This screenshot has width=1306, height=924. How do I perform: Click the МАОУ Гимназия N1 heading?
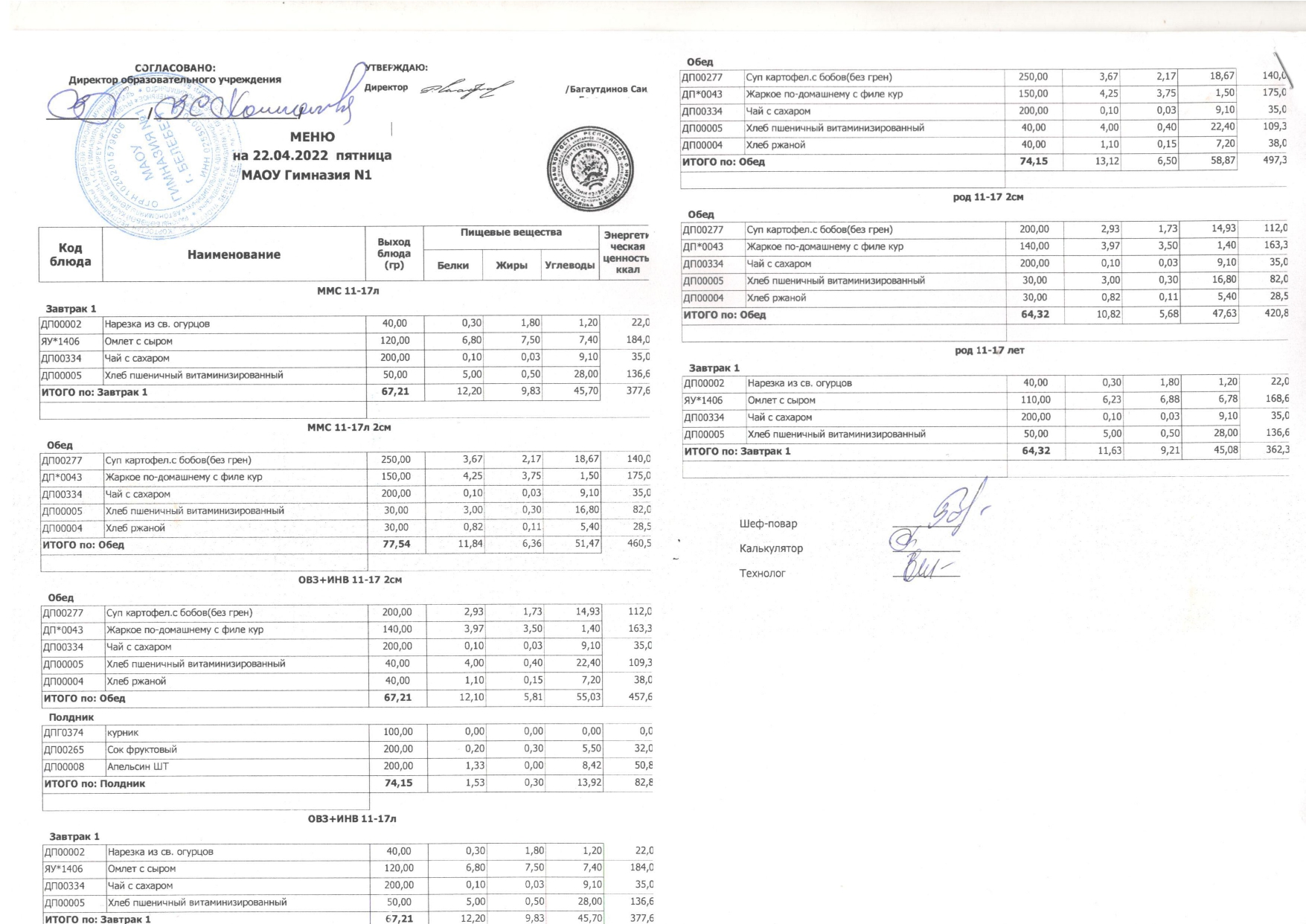tap(306, 176)
